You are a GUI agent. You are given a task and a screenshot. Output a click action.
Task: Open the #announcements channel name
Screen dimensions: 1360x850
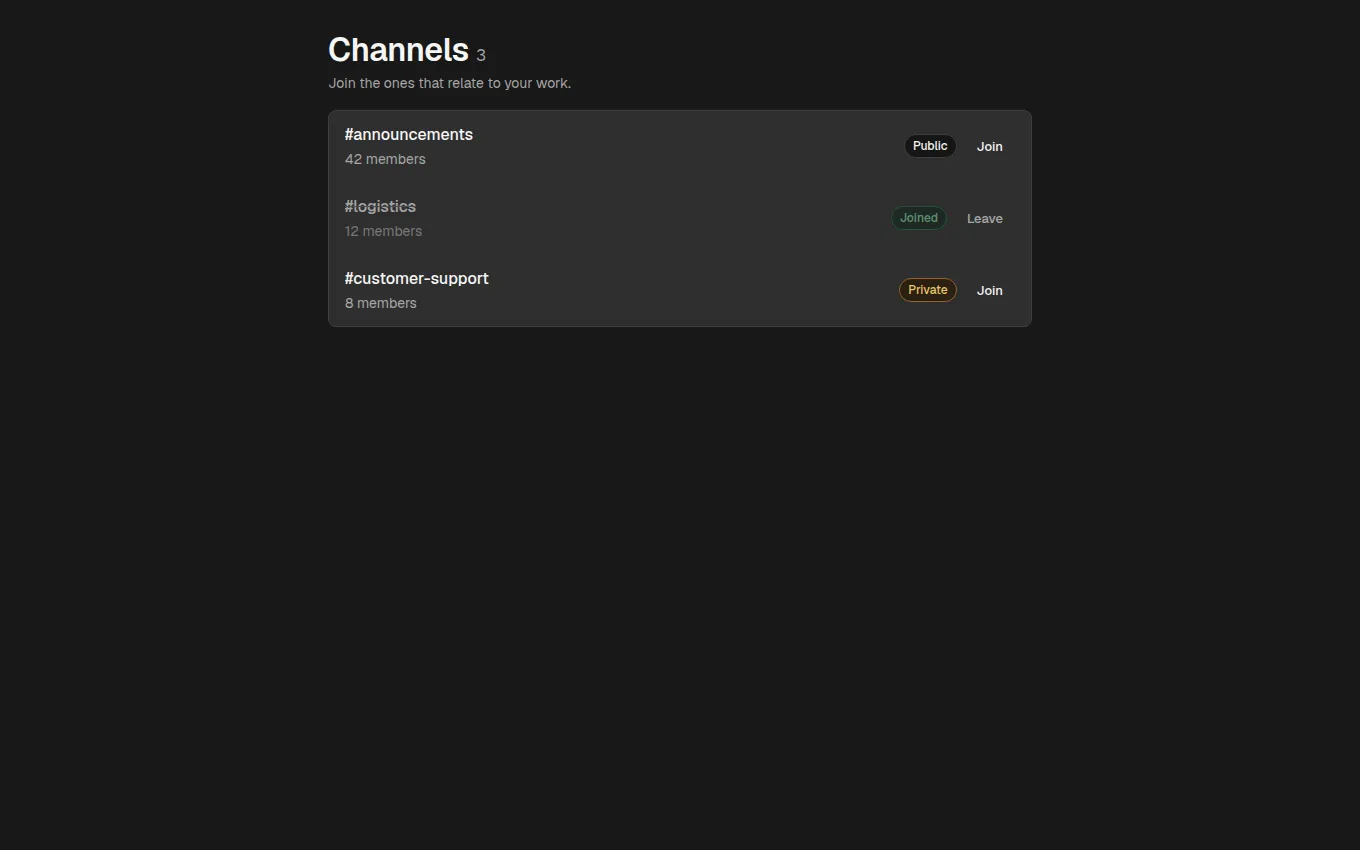click(408, 135)
